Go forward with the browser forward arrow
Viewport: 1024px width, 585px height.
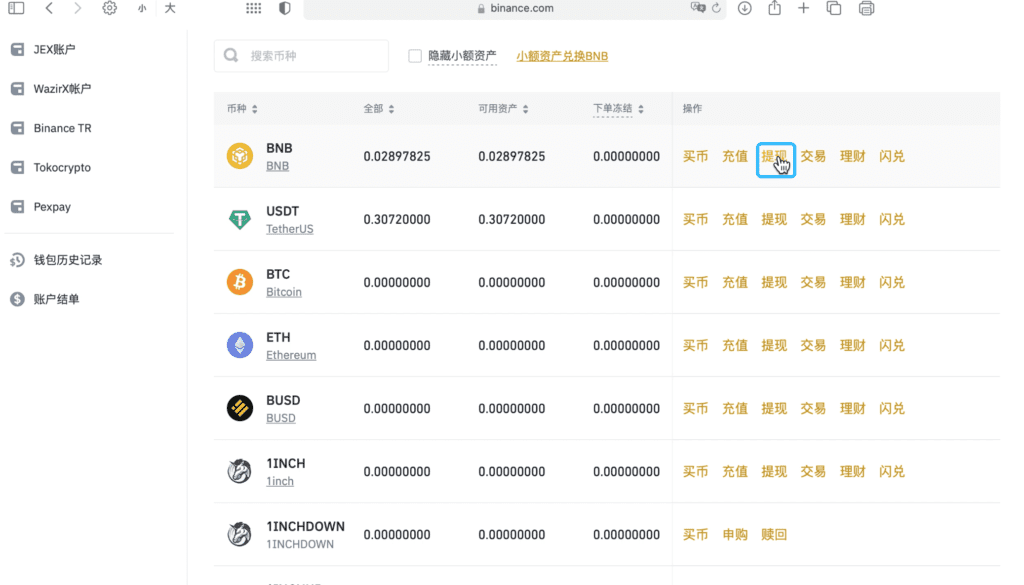(x=78, y=8)
